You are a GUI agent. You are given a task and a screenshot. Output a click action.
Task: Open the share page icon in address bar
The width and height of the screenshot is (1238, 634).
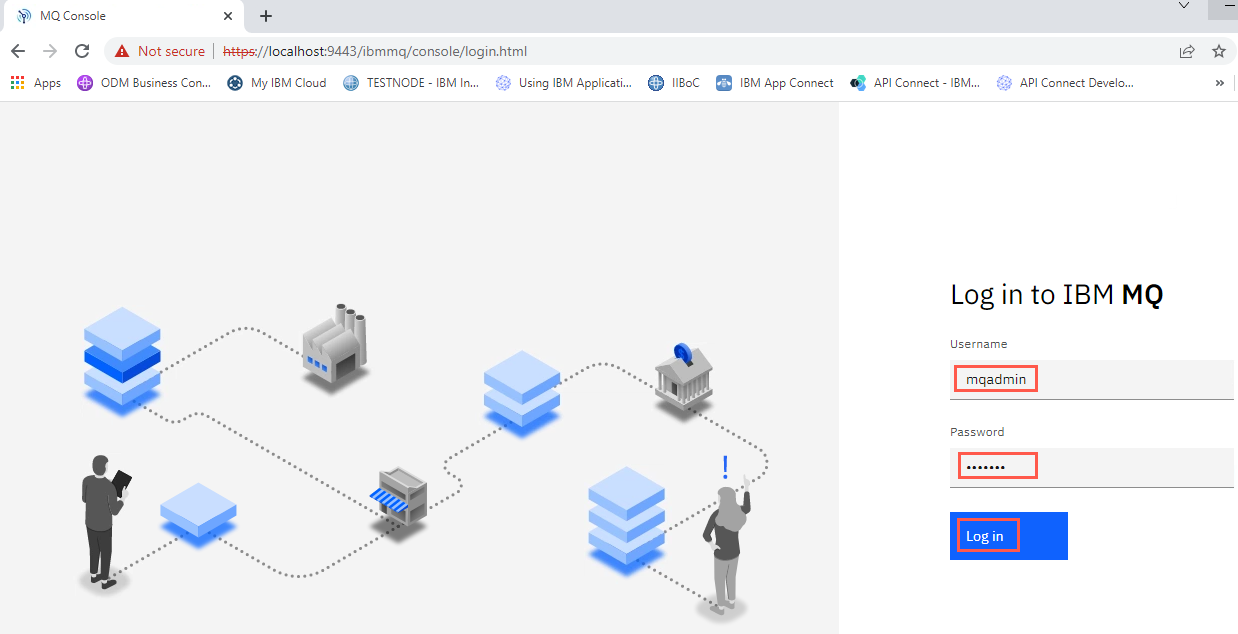tap(1187, 51)
